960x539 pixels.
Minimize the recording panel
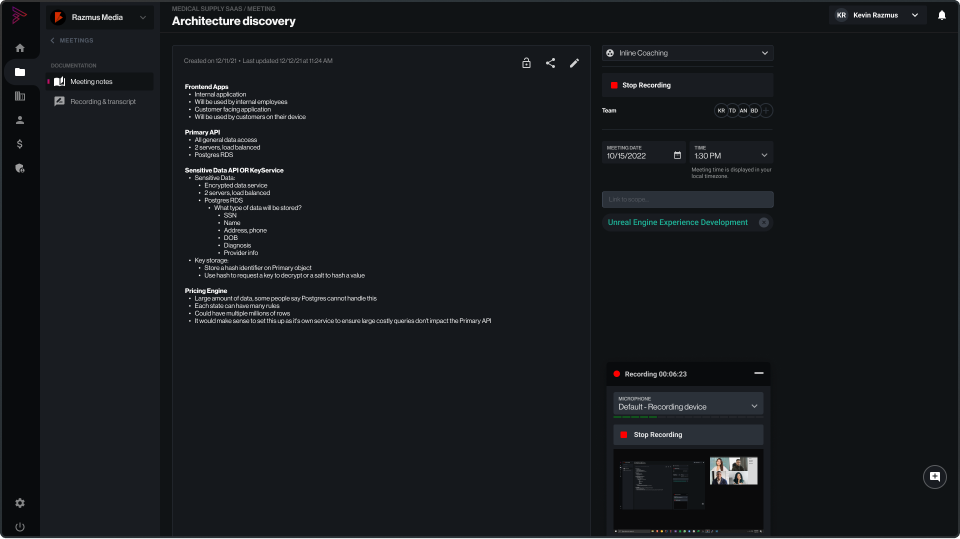point(759,373)
